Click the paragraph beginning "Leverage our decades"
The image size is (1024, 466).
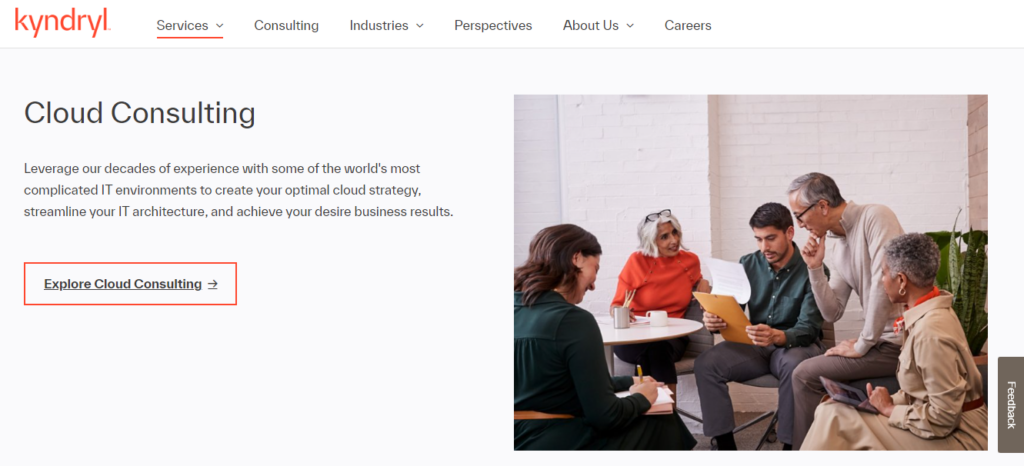tap(238, 190)
